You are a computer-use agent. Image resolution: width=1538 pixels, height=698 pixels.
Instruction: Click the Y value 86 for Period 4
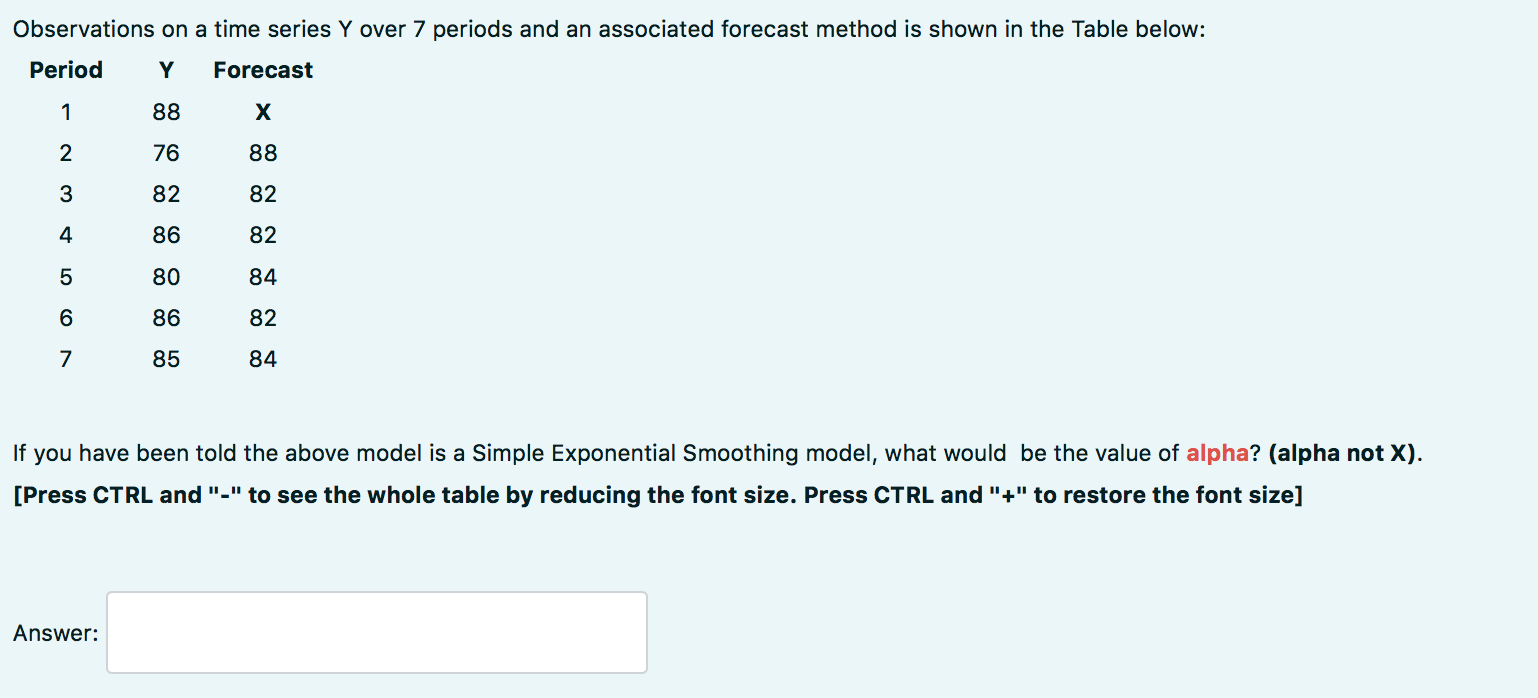(x=166, y=235)
